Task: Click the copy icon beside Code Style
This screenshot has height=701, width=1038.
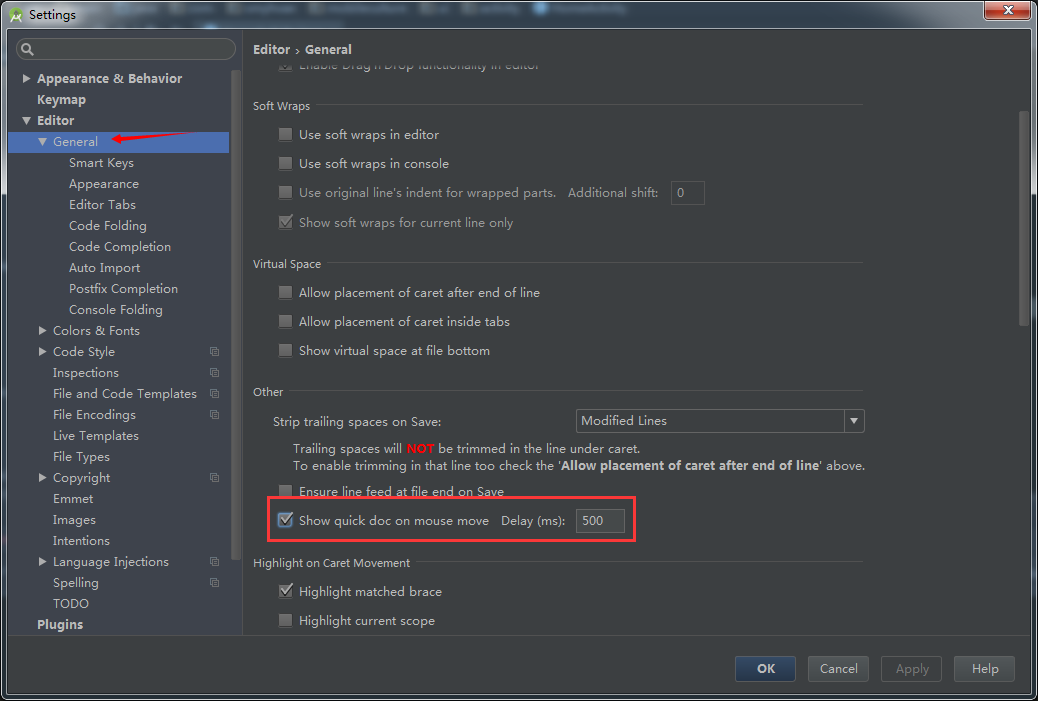Action: tap(214, 351)
